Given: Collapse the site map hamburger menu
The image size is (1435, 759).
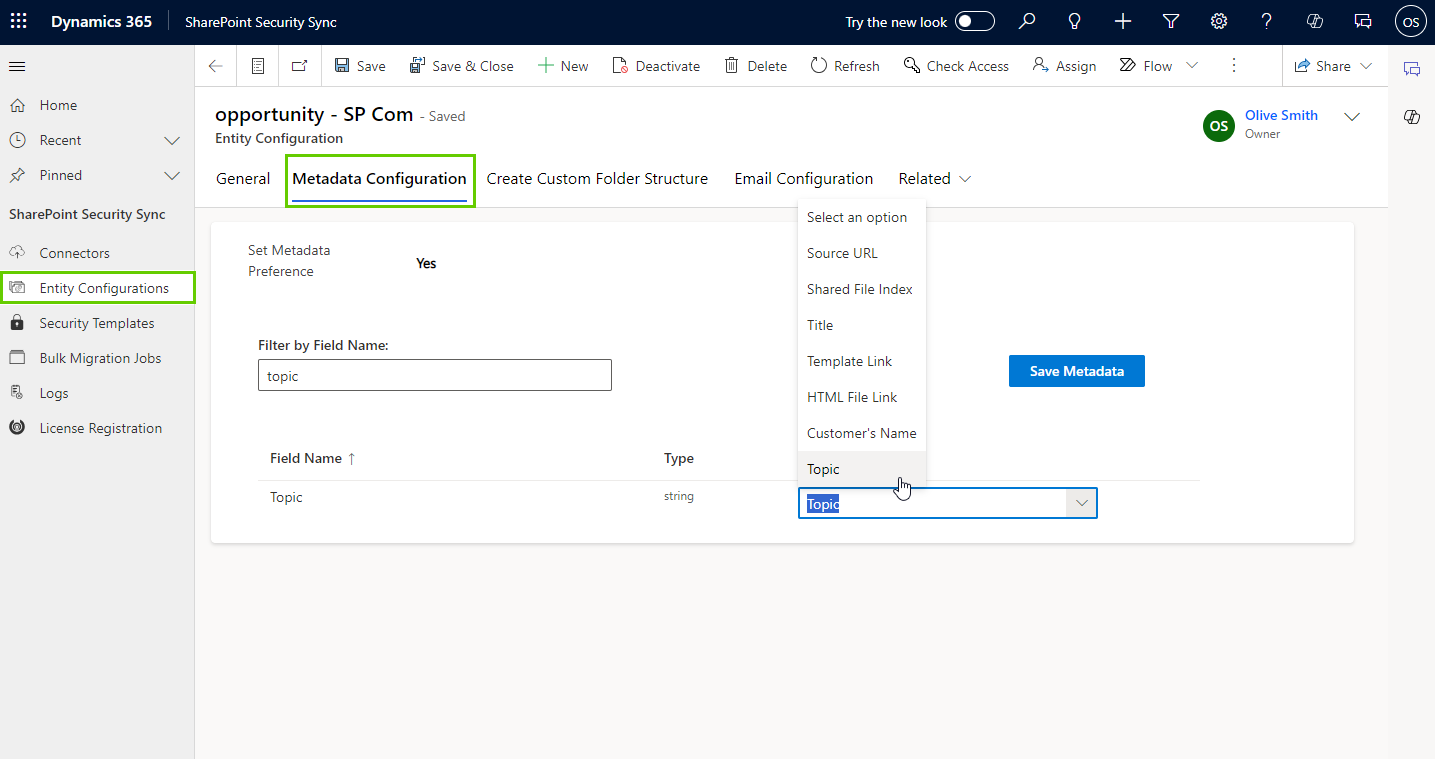Looking at the screenshot, I should pos(17,67).
